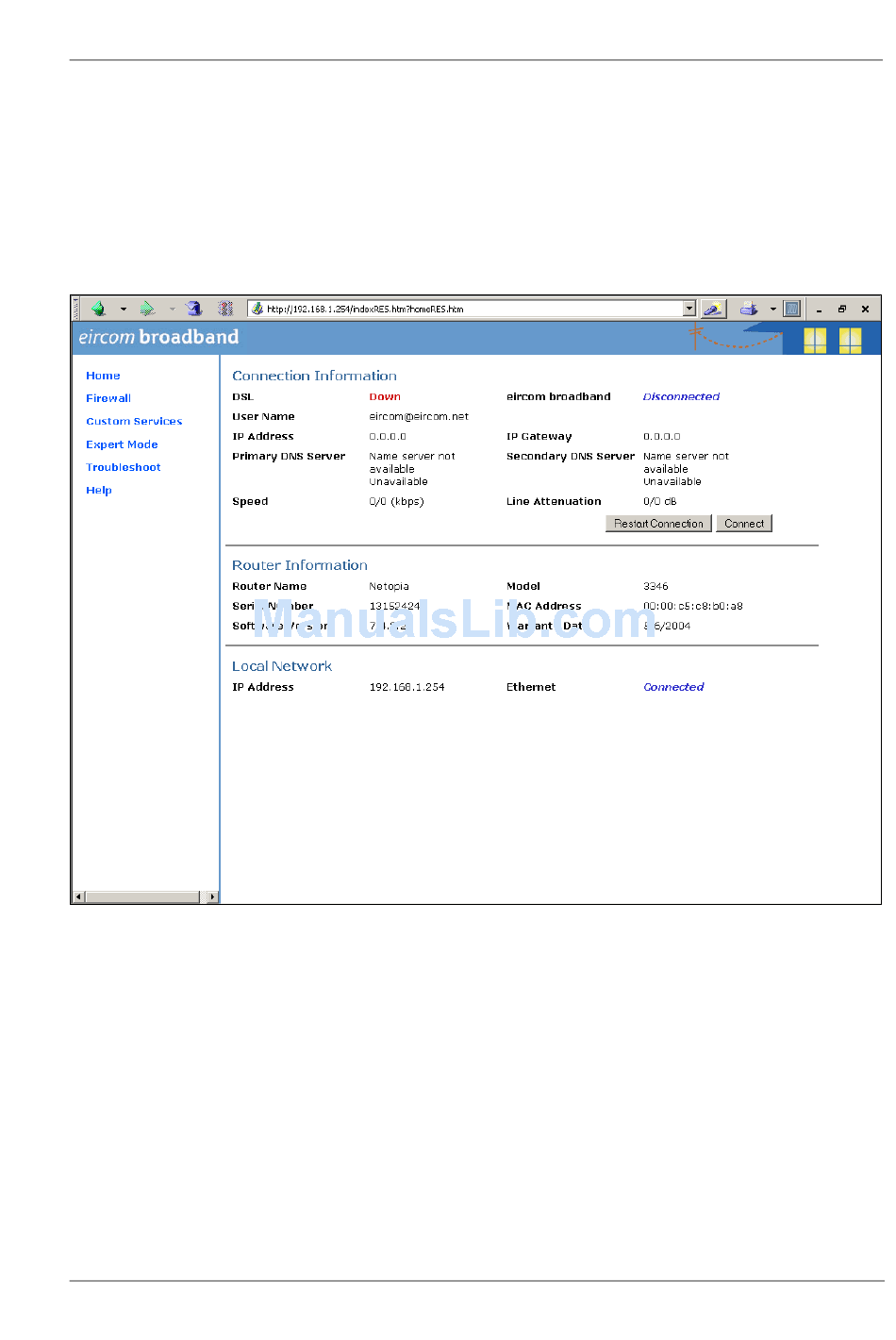Click the Go icon next to address bar

click(713, 309)
